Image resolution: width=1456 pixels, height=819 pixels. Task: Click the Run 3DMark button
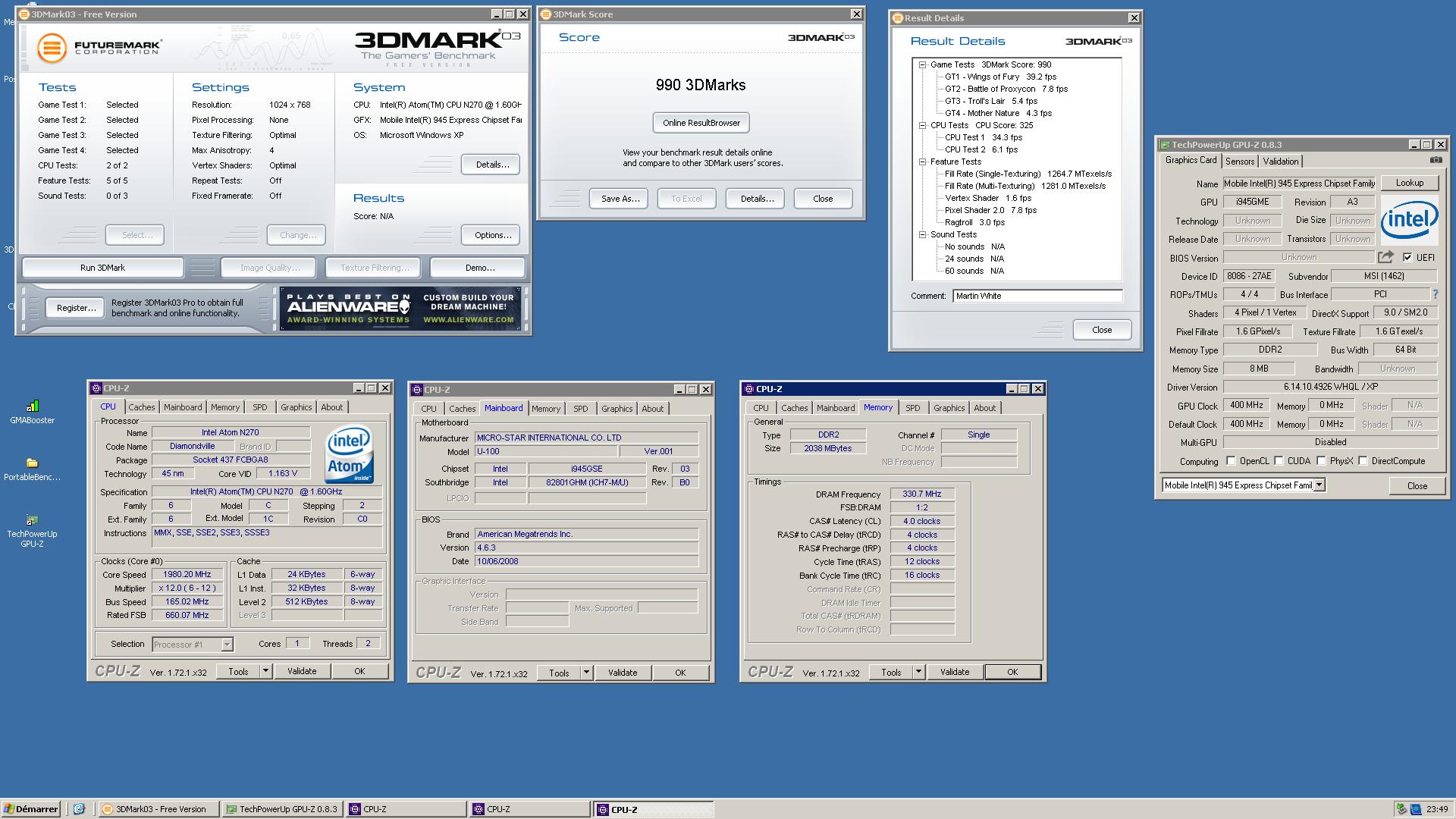[103, 268]
